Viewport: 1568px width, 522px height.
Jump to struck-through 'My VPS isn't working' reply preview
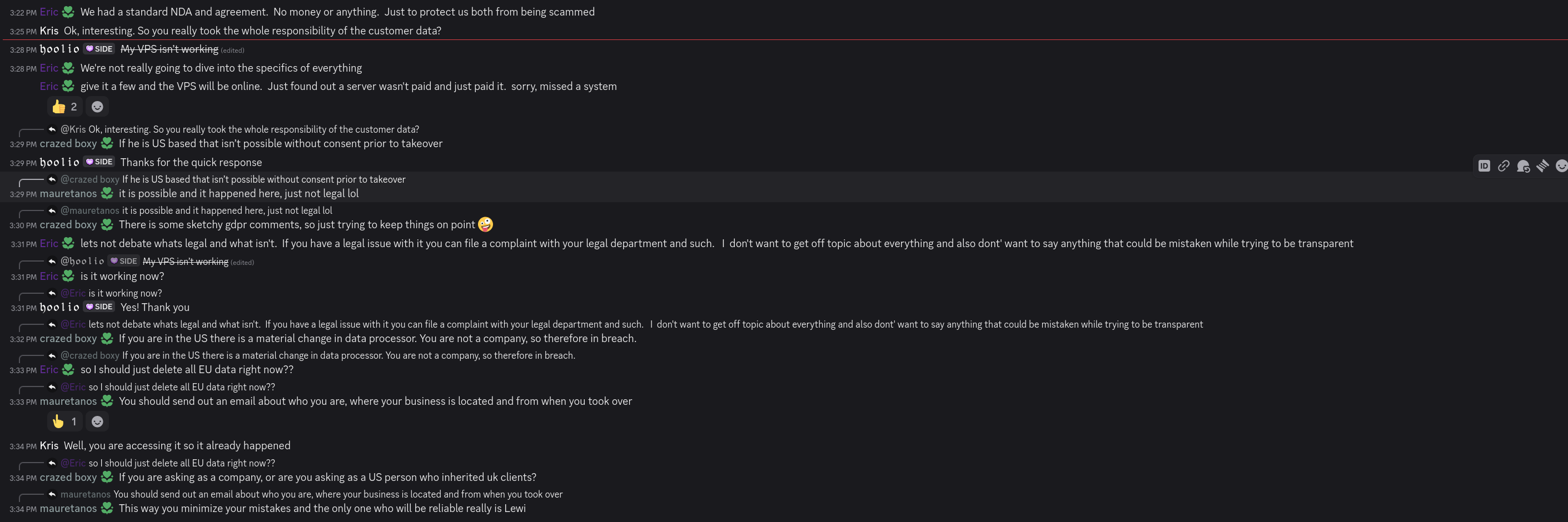coord(186,262)
